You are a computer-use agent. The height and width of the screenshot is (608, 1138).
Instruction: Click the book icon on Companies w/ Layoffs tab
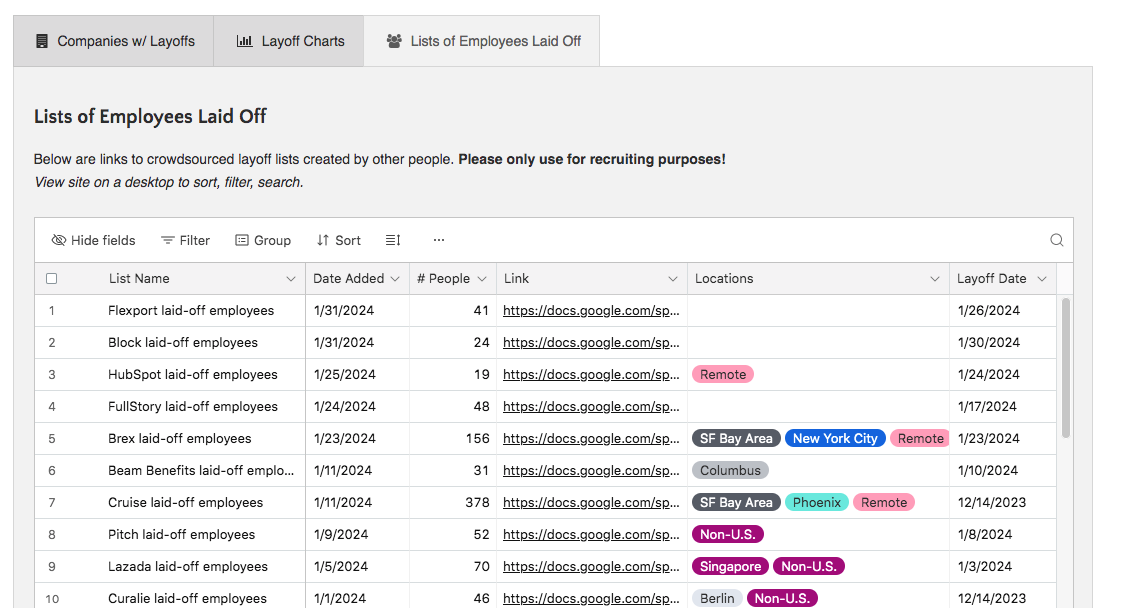point(39,40)
